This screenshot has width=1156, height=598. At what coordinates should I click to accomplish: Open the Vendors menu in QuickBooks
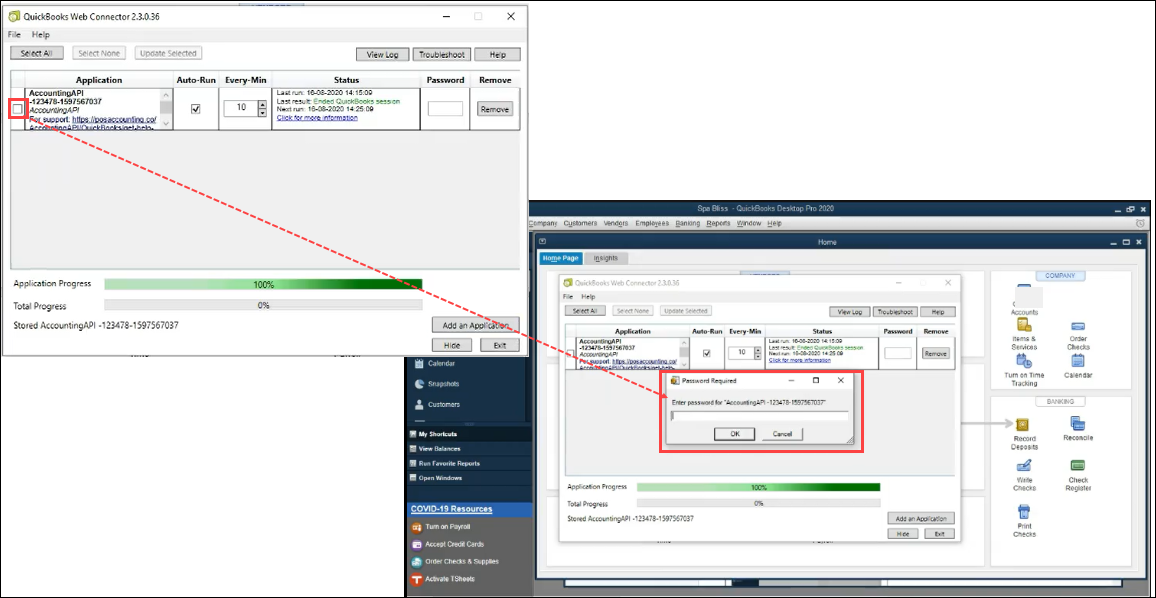pyautogui.click(x=616, y=223)
